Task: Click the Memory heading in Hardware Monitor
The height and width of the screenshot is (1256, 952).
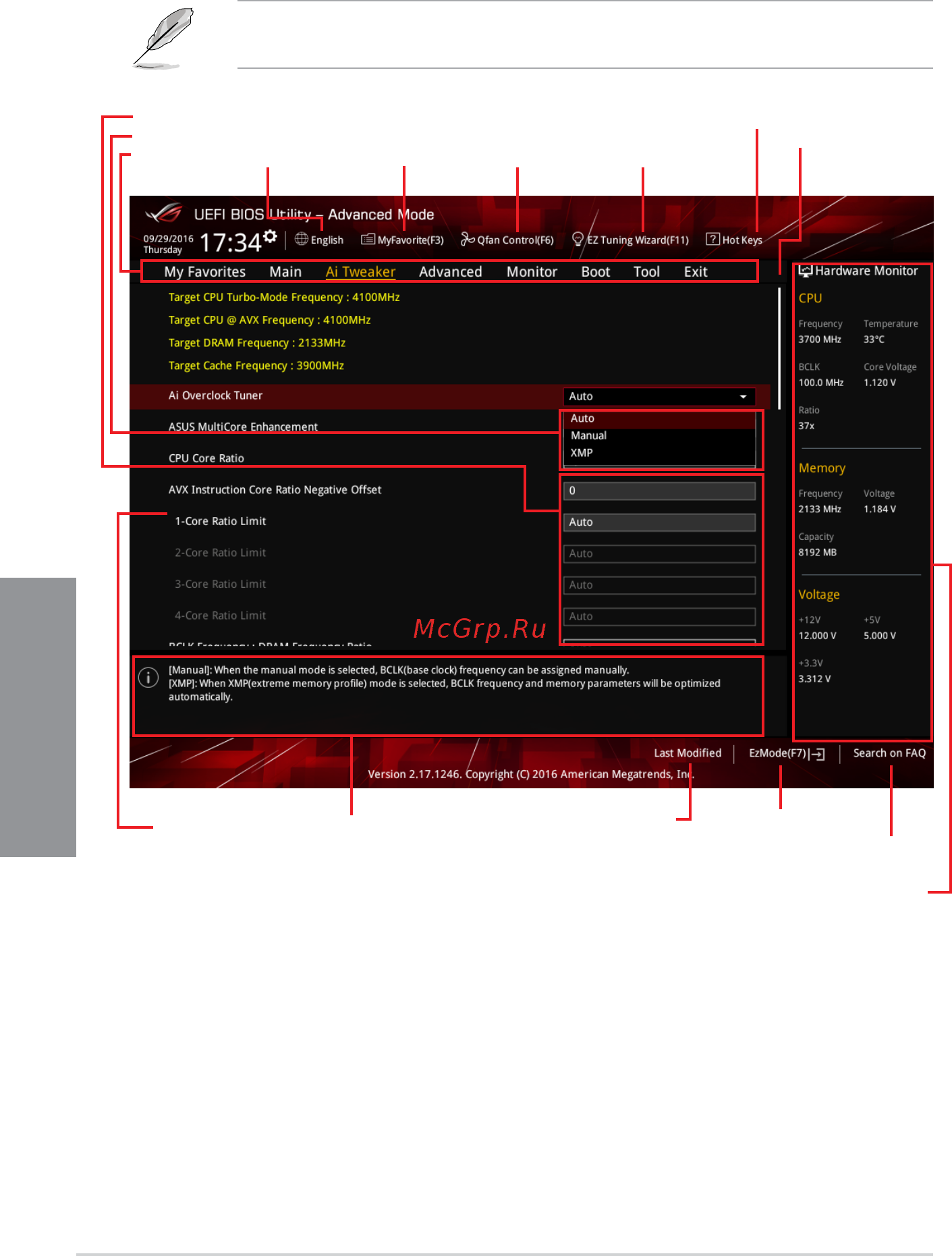Action: pos(822,468)
